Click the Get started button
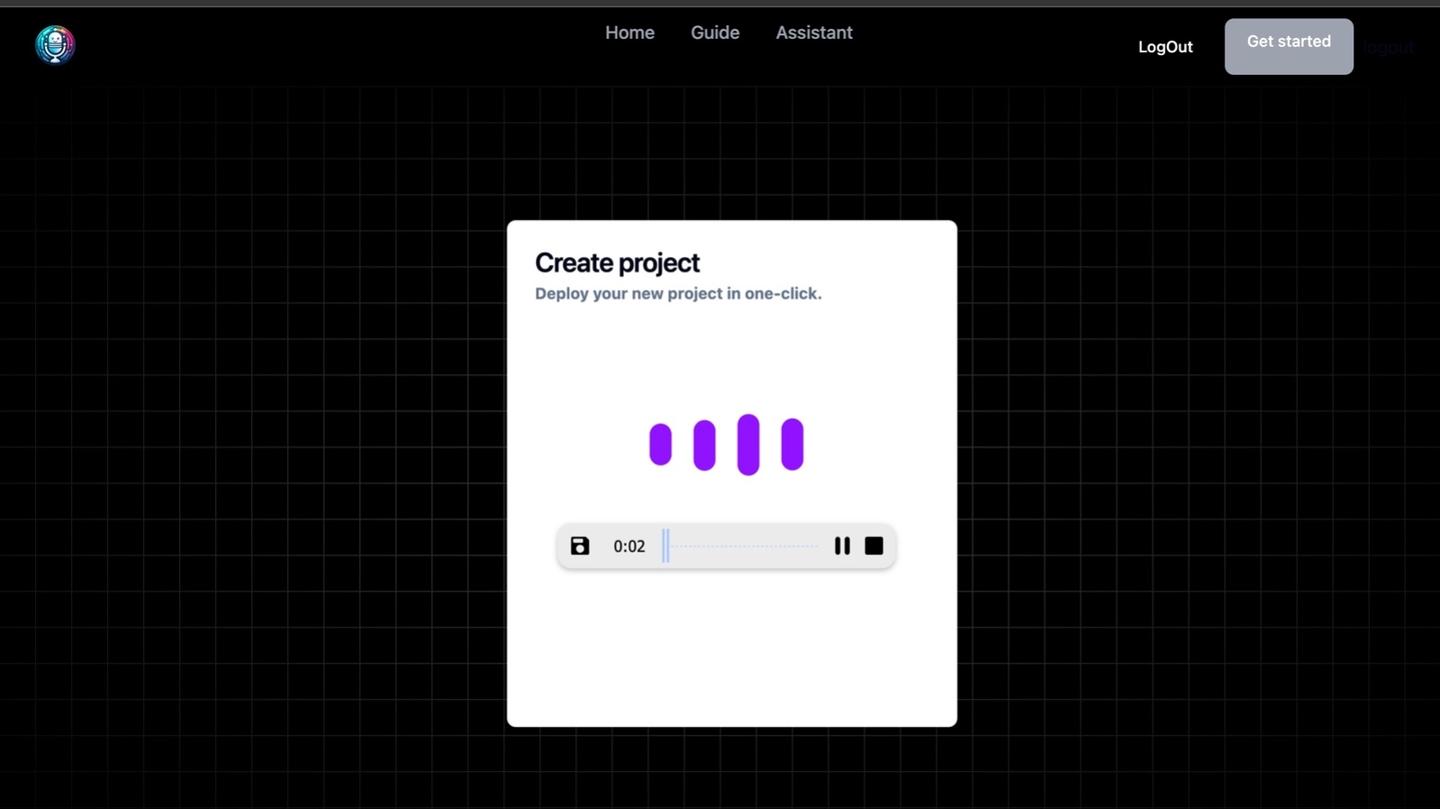This screenshot has height=809, width=1440. point(1289,46)
